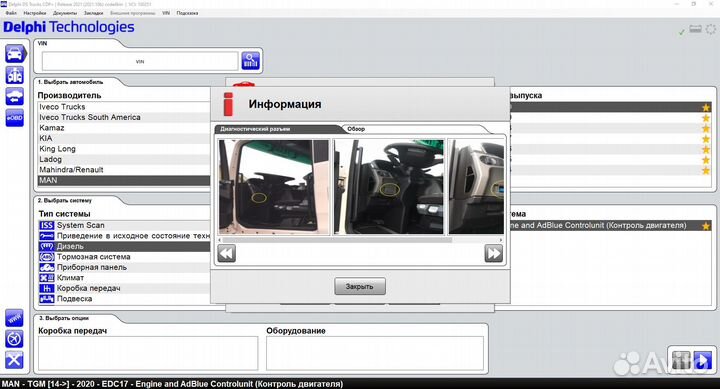
Task: Click the fan icon beside Климат
Action: tap(47, 278)
